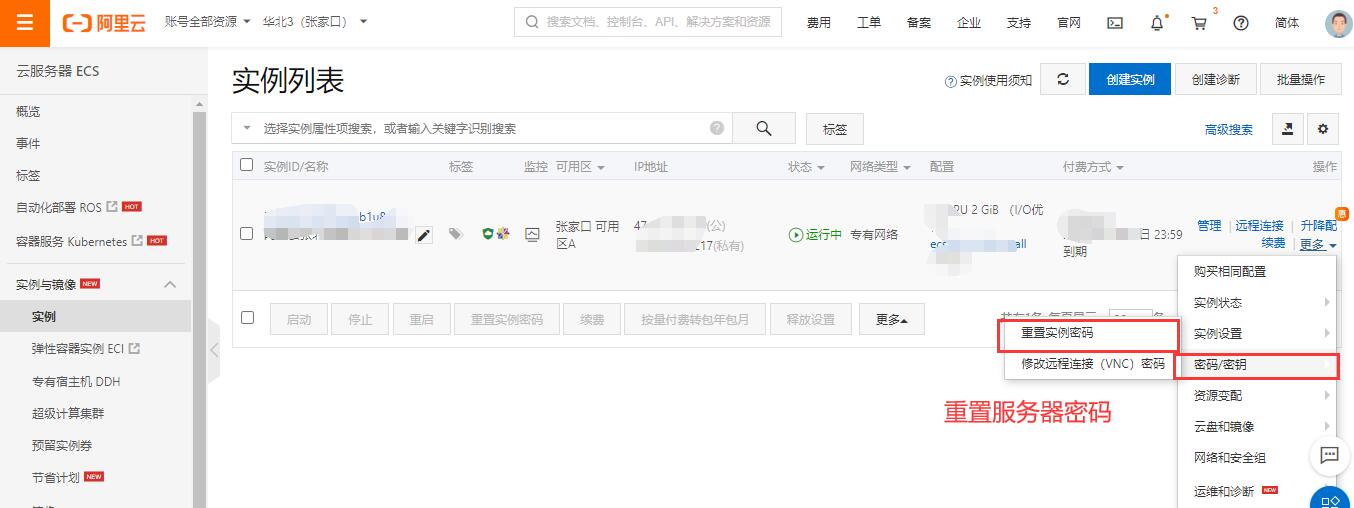The image size is (1354, 508).
Task: Edit the instance name with pencil icon
Action: tap(424, 235)
